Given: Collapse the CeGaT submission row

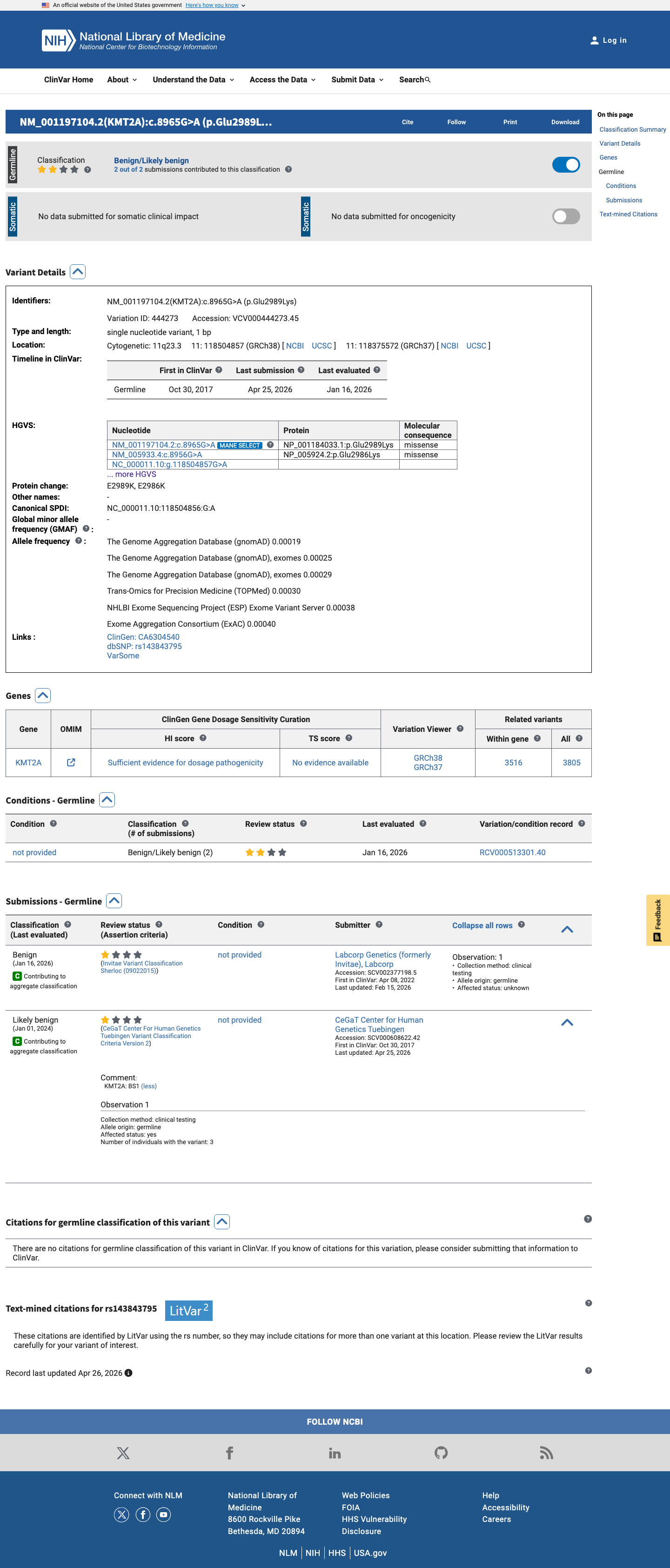Looking at the screenshot, I should [567, 1022].
